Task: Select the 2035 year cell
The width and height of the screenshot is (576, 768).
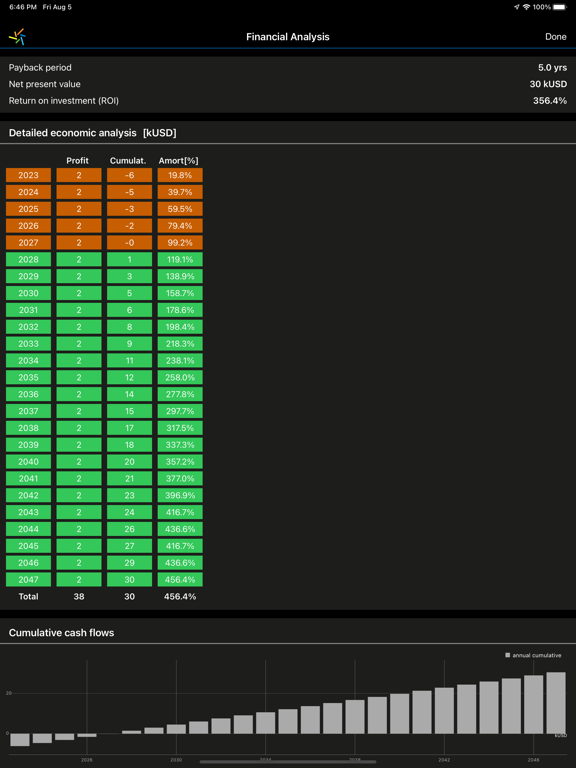Action: [28, 377]
